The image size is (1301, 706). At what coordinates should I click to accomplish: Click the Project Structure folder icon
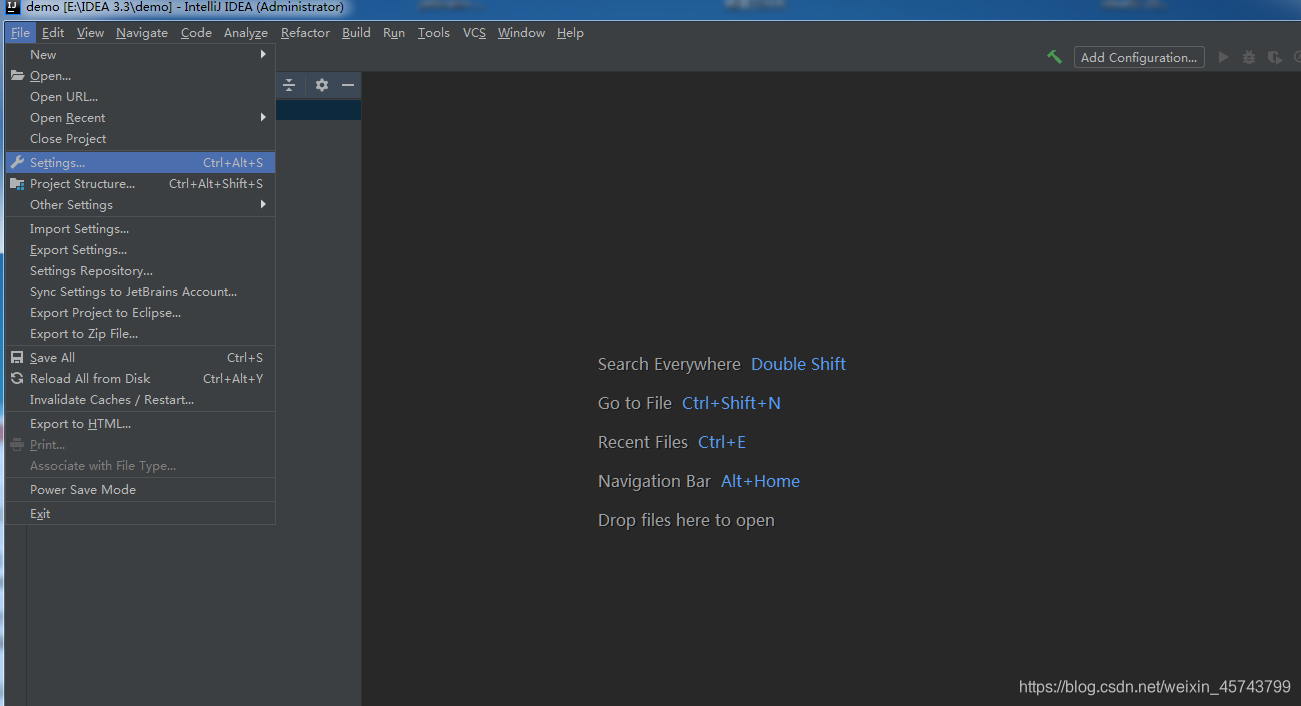point(17,184)
